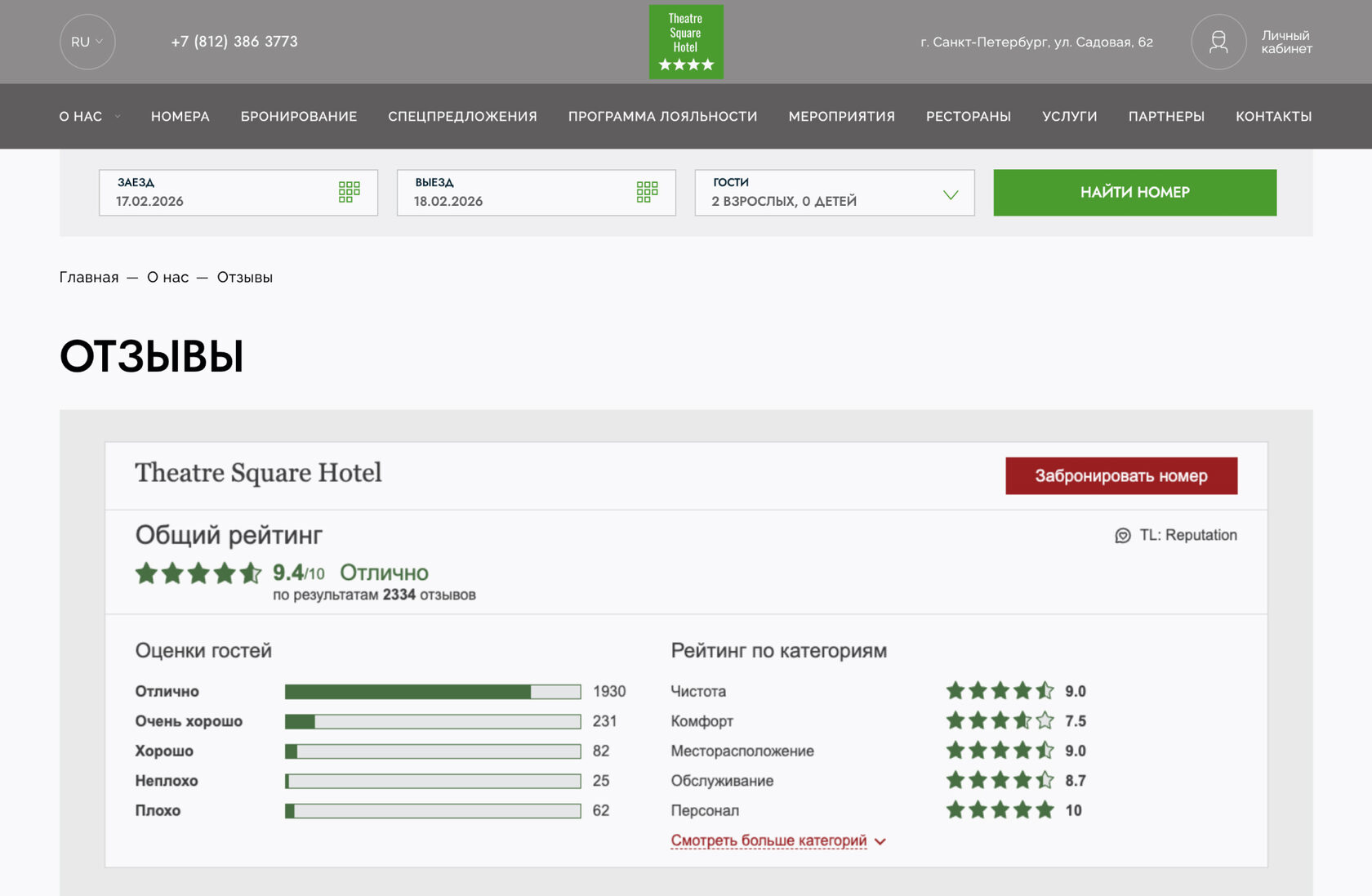Navigate to КОНТАКТЫ
1372x896 pixels.
(1274, 117)
